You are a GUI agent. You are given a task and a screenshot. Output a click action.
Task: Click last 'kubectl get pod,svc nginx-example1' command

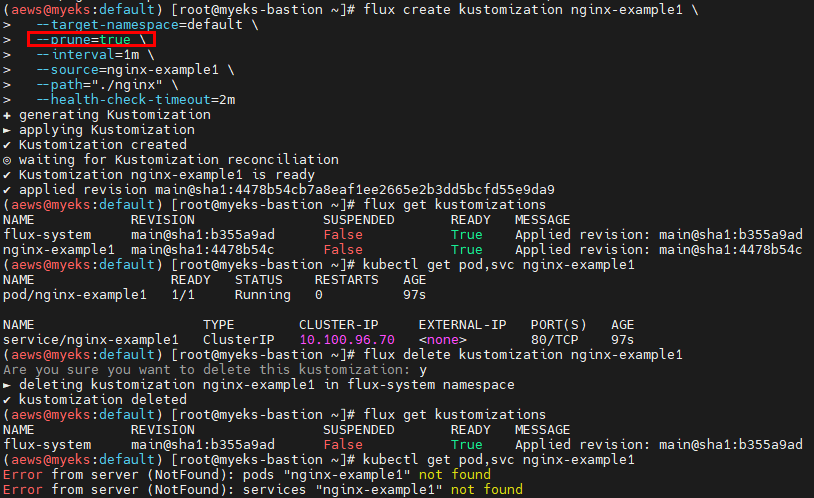pos(498,460)
